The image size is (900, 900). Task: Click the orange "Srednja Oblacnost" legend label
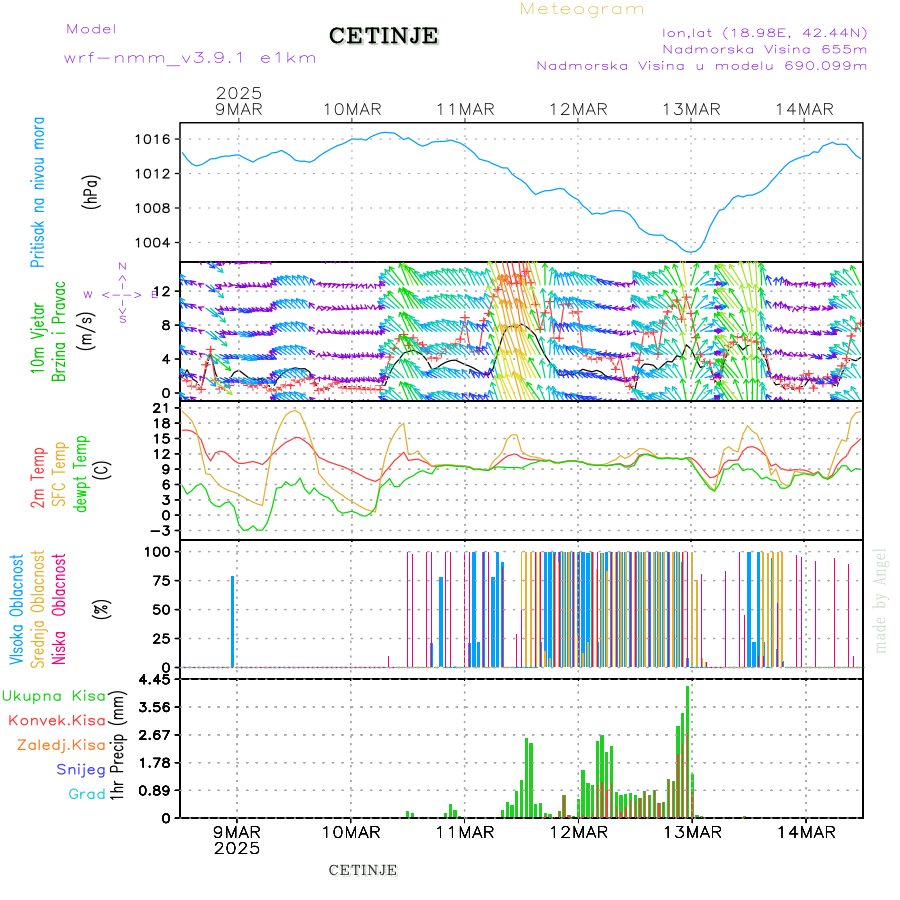(x=38, y=608)
